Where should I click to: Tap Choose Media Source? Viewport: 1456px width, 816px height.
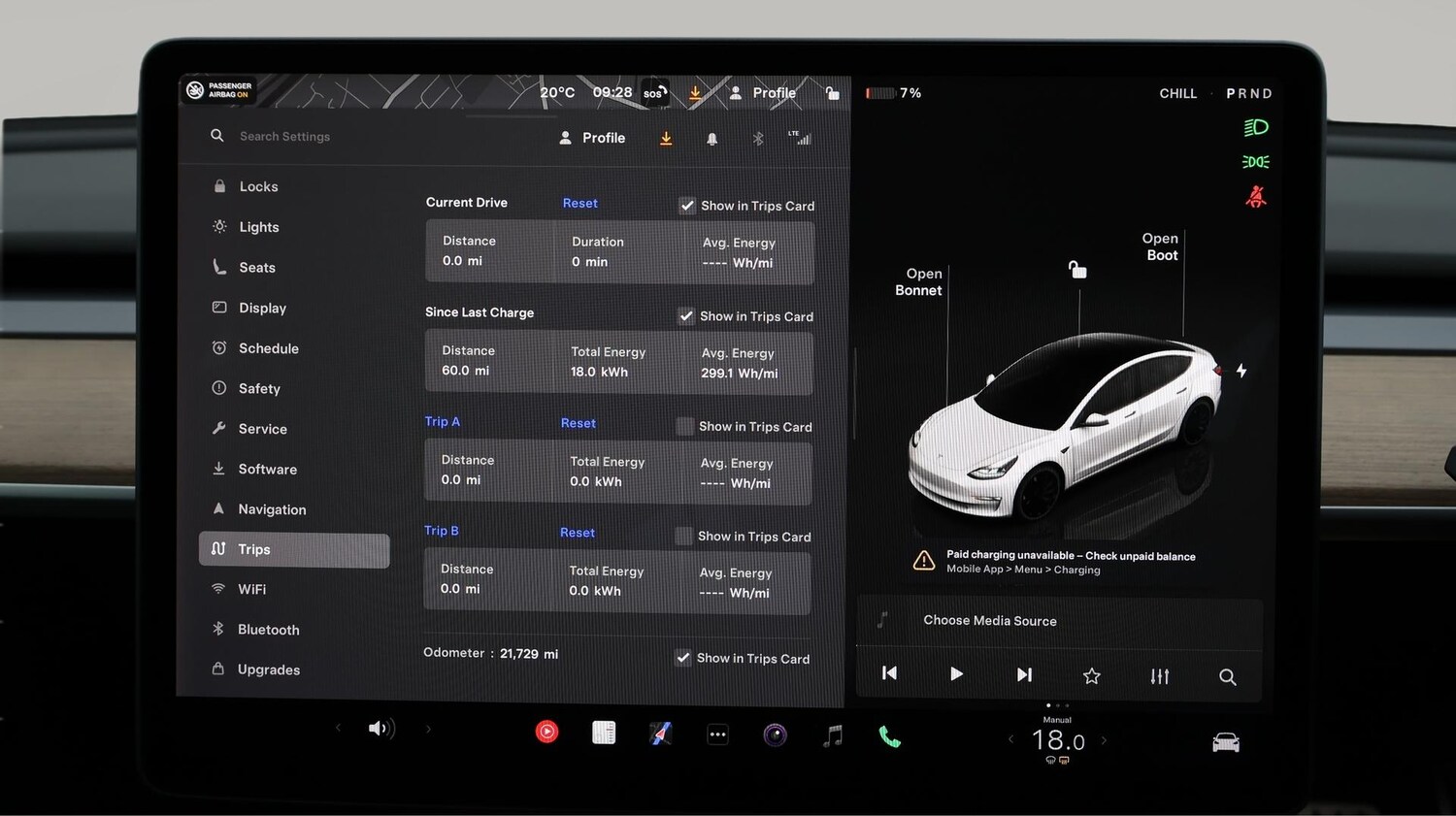click(990, 621)
